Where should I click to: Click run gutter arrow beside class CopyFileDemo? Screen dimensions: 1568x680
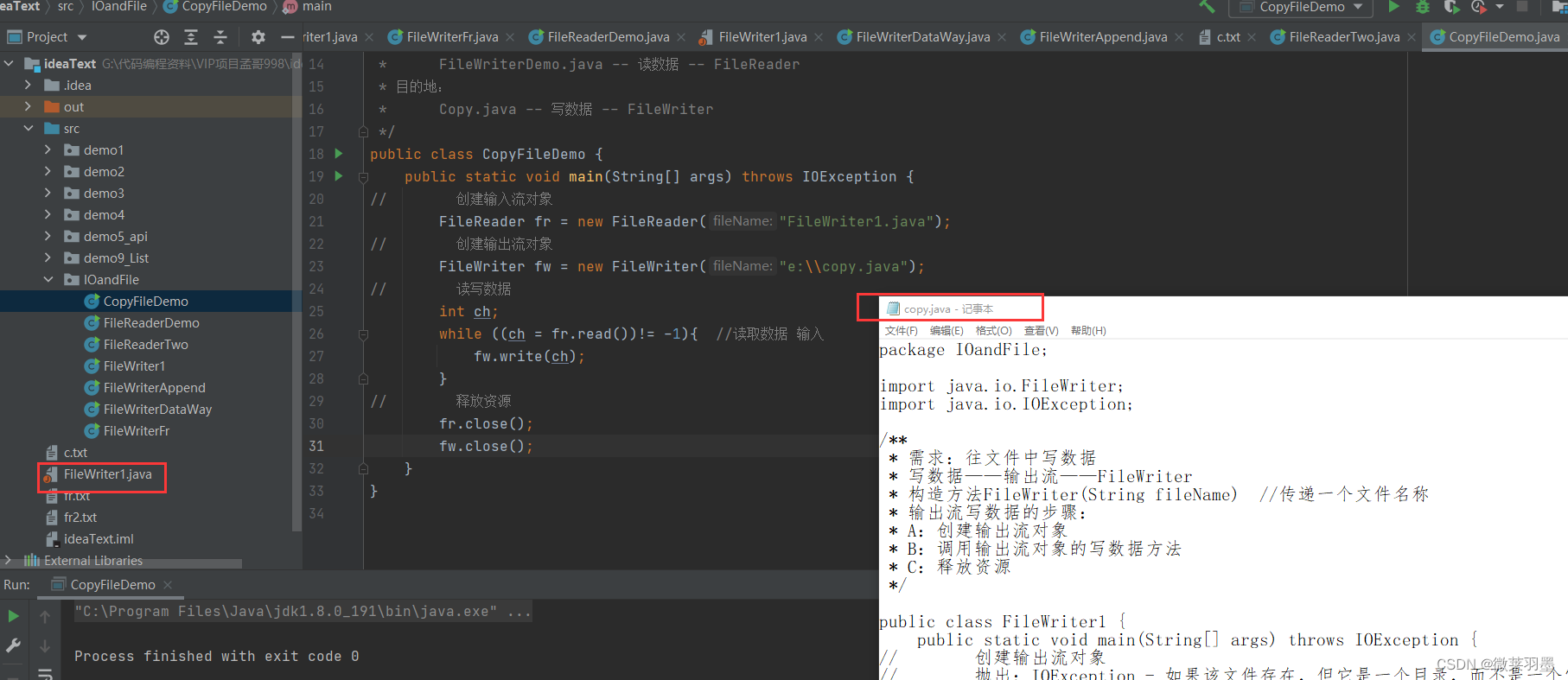pos(339,154)
